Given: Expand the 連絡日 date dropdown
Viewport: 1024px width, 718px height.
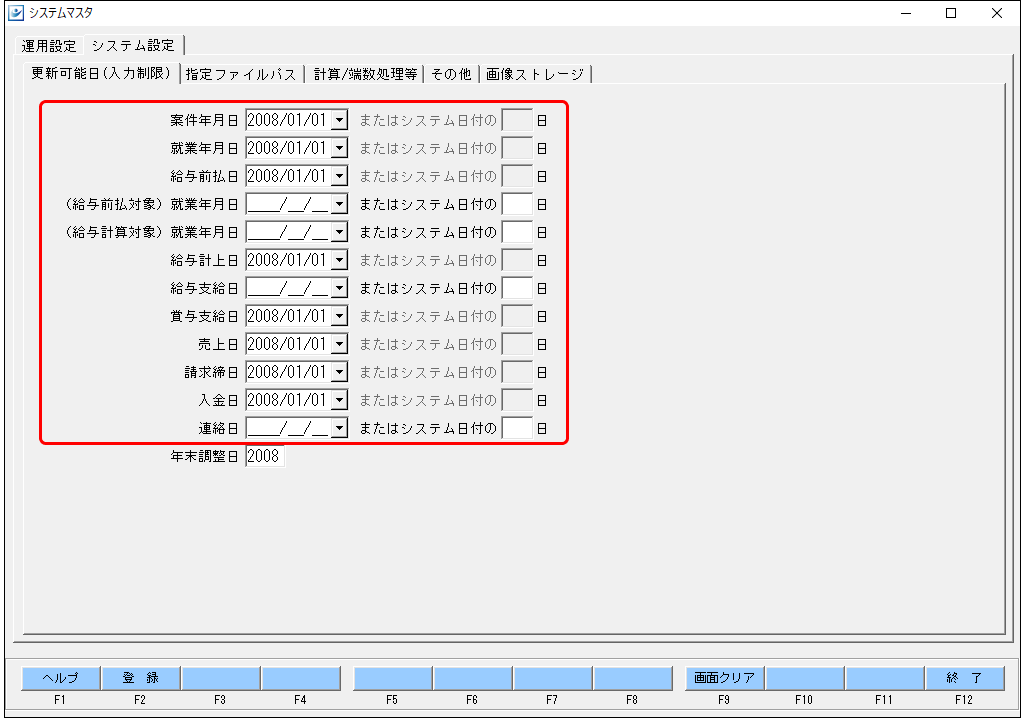Looking at the screenshot, I should tap(340, 428).
